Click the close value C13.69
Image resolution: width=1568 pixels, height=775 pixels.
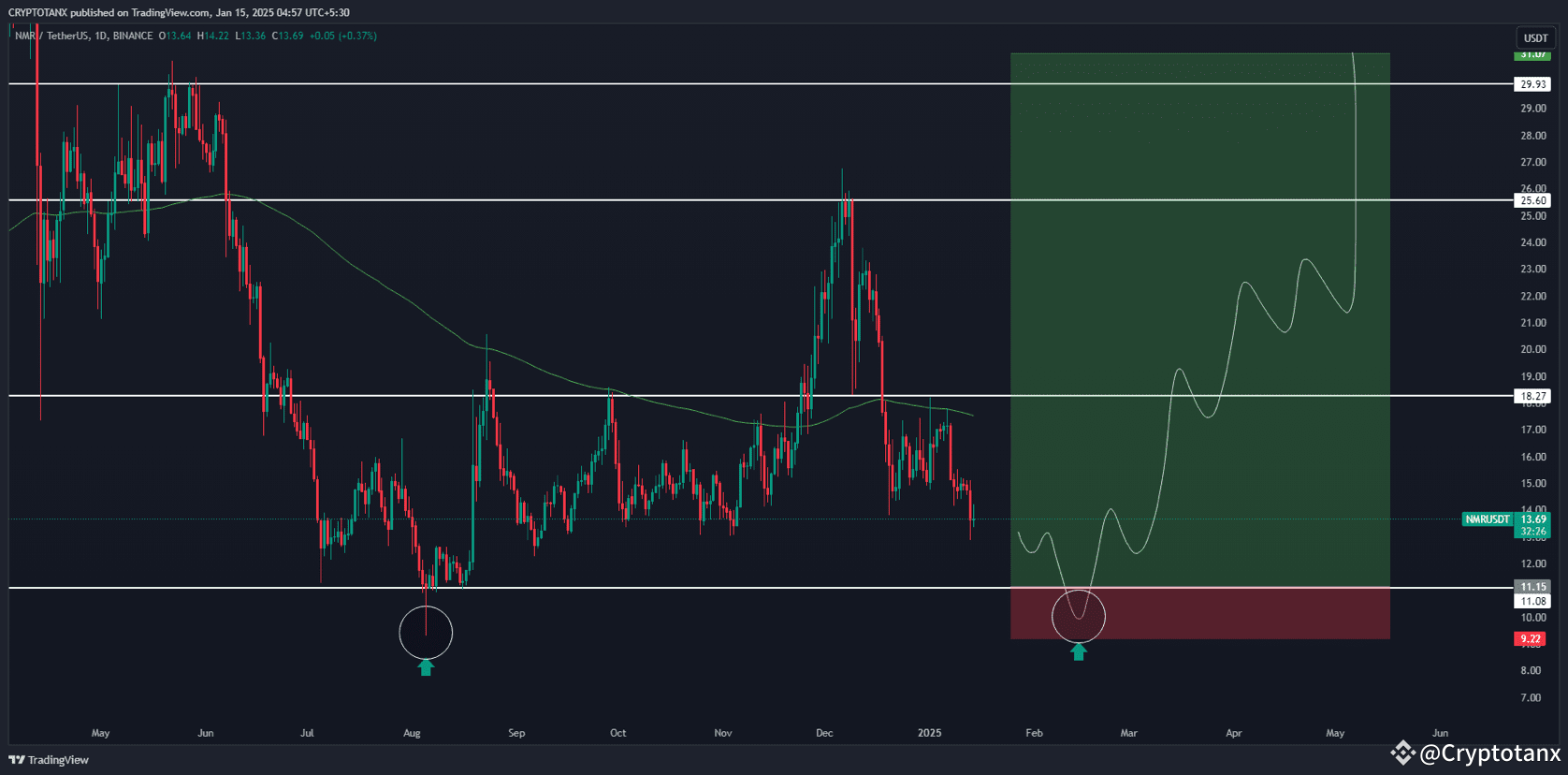(x=288, y=36)
